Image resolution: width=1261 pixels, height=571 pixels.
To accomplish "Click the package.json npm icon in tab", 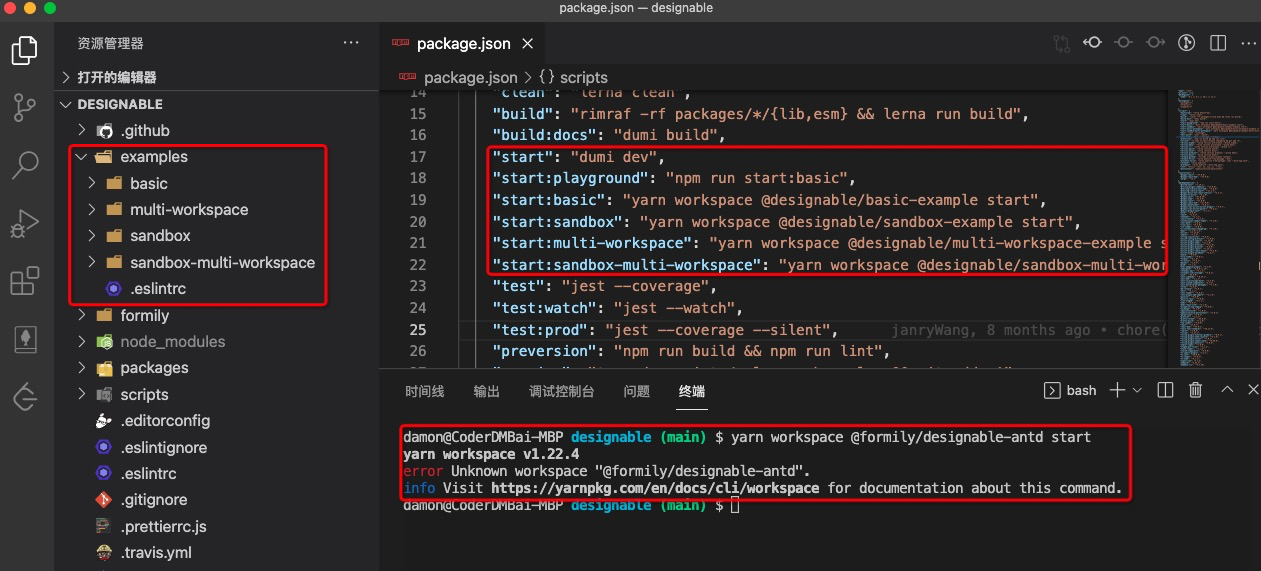I will [401, 44].
